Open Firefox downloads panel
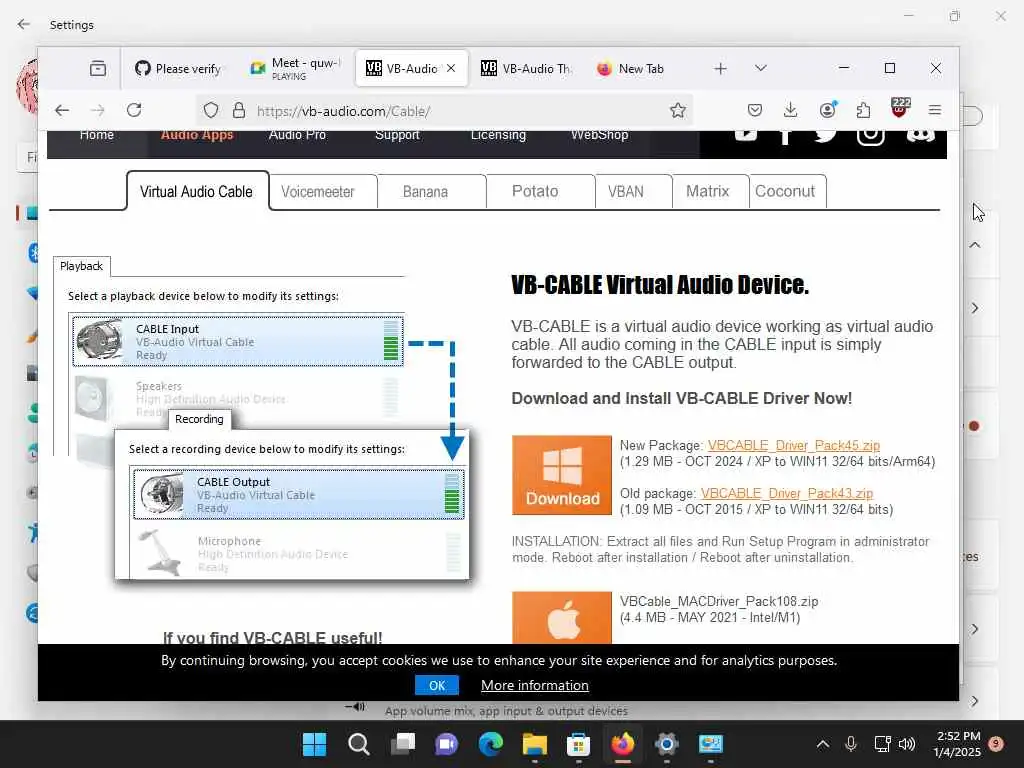Image resolution: width=1024 pixels, height=768 pixels. click(790, 110)
